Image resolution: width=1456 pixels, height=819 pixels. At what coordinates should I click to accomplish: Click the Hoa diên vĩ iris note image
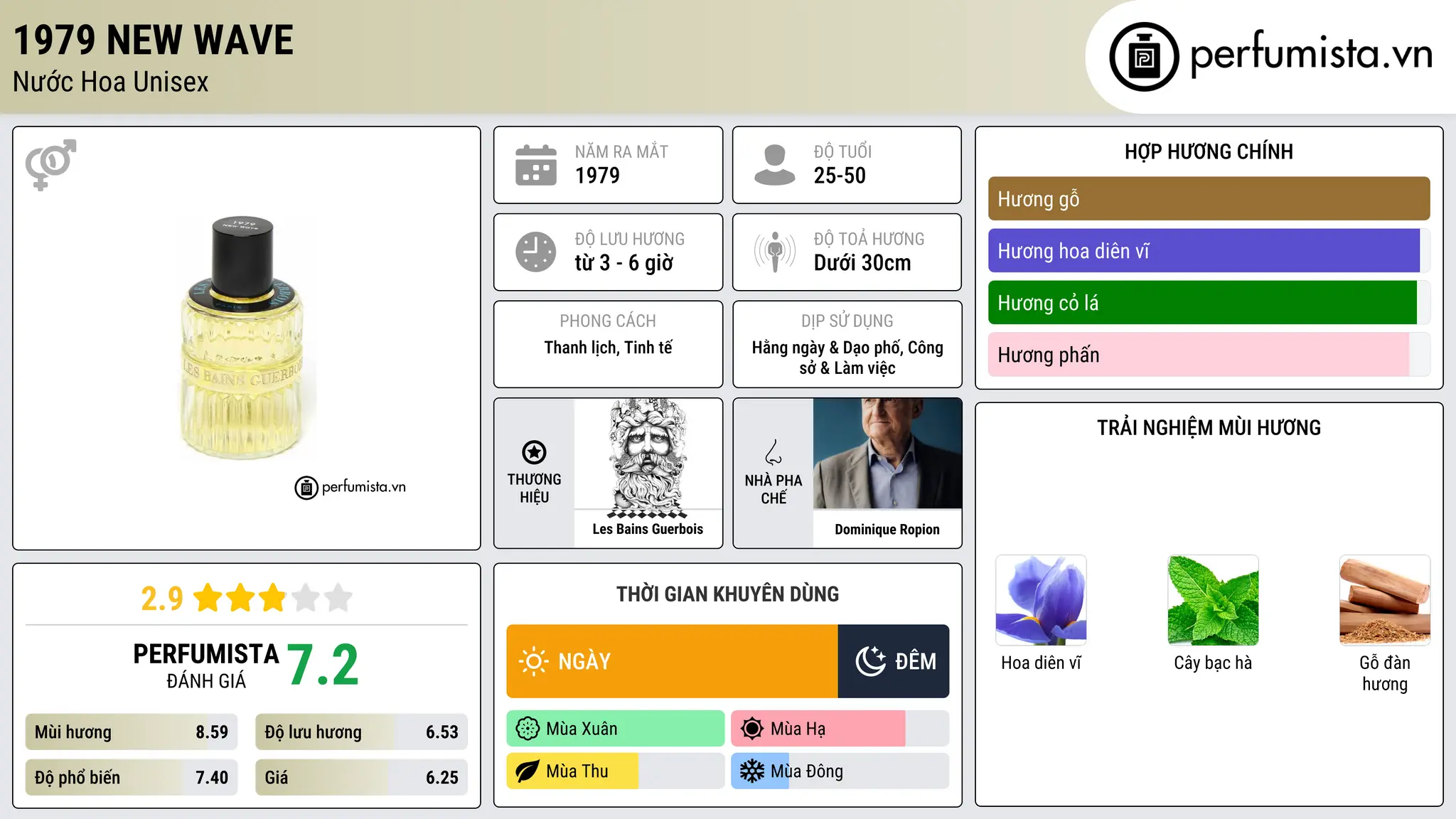[1041, 600]
